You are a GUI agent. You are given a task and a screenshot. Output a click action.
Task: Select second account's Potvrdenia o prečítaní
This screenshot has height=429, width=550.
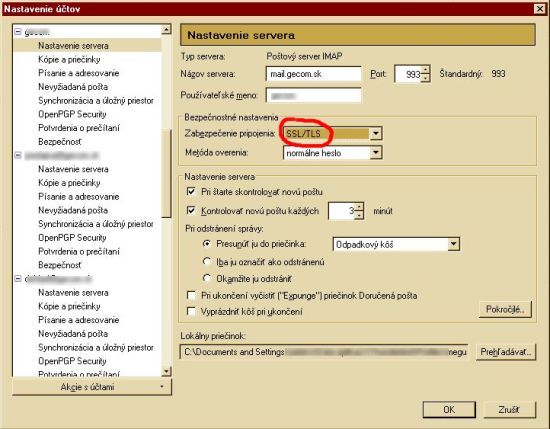point(79,251)
